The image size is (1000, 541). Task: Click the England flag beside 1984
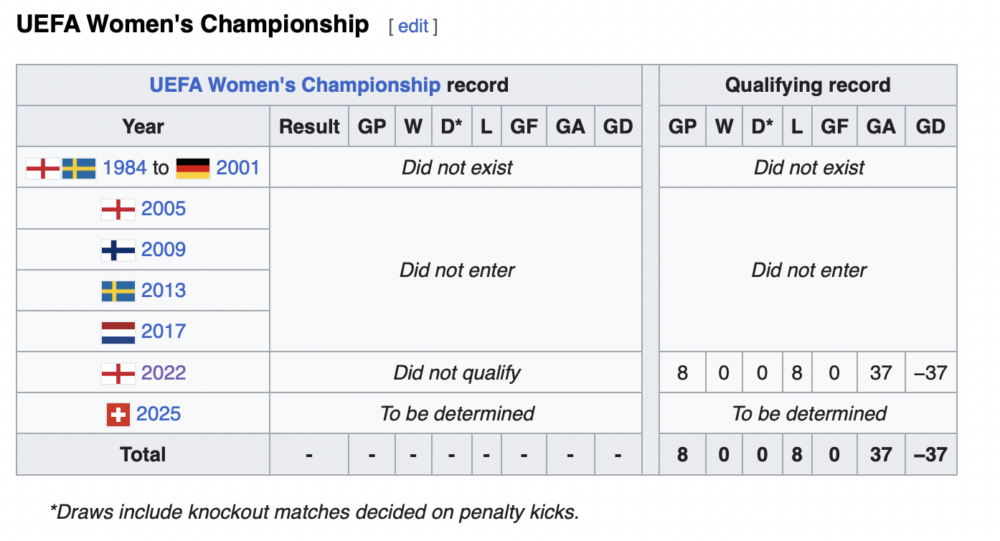click(x=43, y=168)
